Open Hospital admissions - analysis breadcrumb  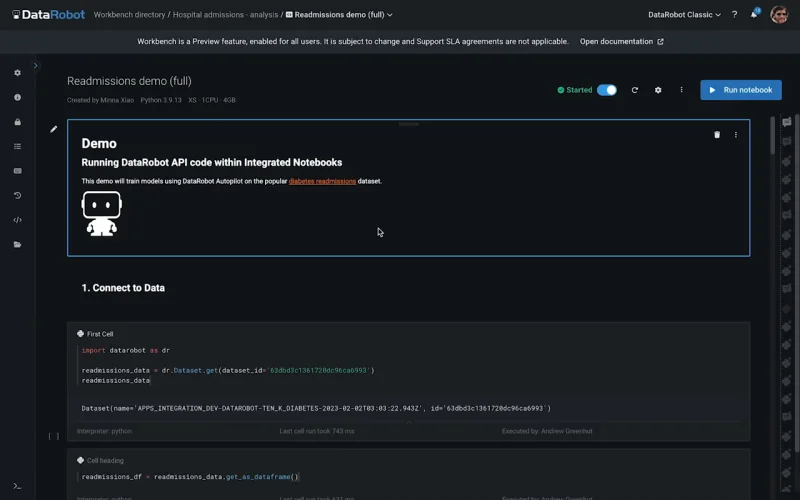225,15
